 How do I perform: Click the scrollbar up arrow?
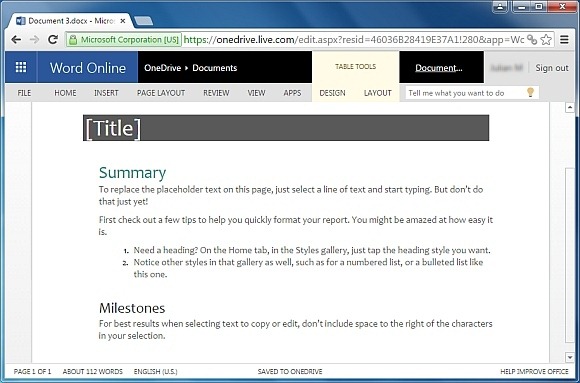tap(570, 108)
